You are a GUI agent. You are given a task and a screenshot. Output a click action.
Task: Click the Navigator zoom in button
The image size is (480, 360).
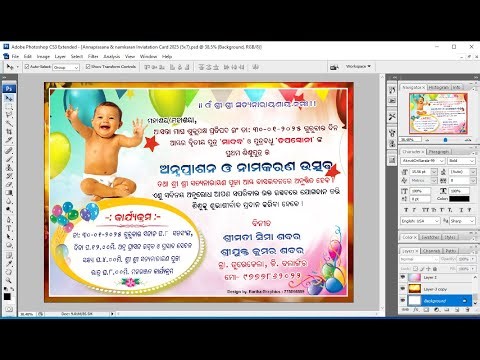coord(469,140)
